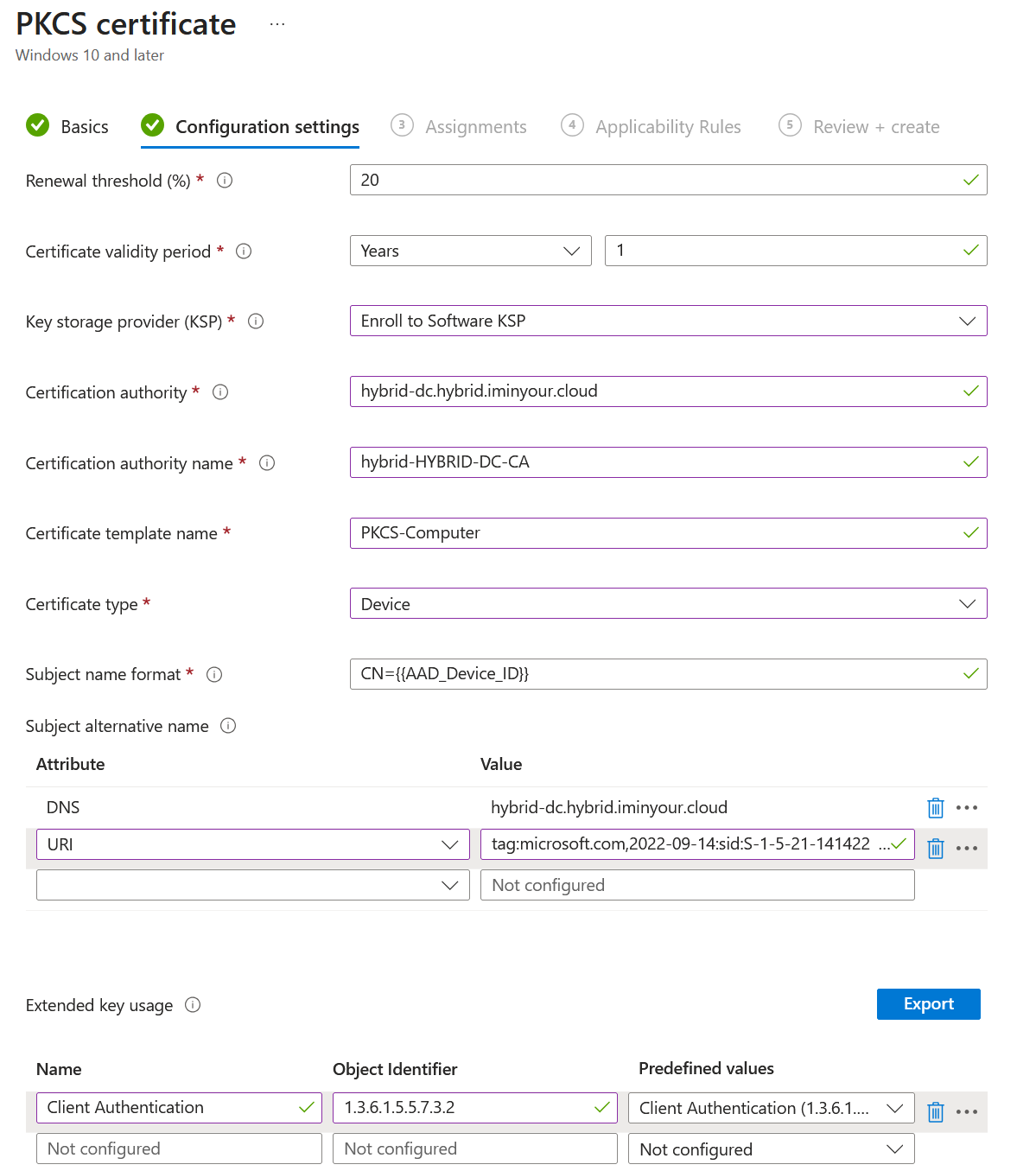Delete the DNS subject alternative name row
1036x1171 pixels.
point(935,808)
